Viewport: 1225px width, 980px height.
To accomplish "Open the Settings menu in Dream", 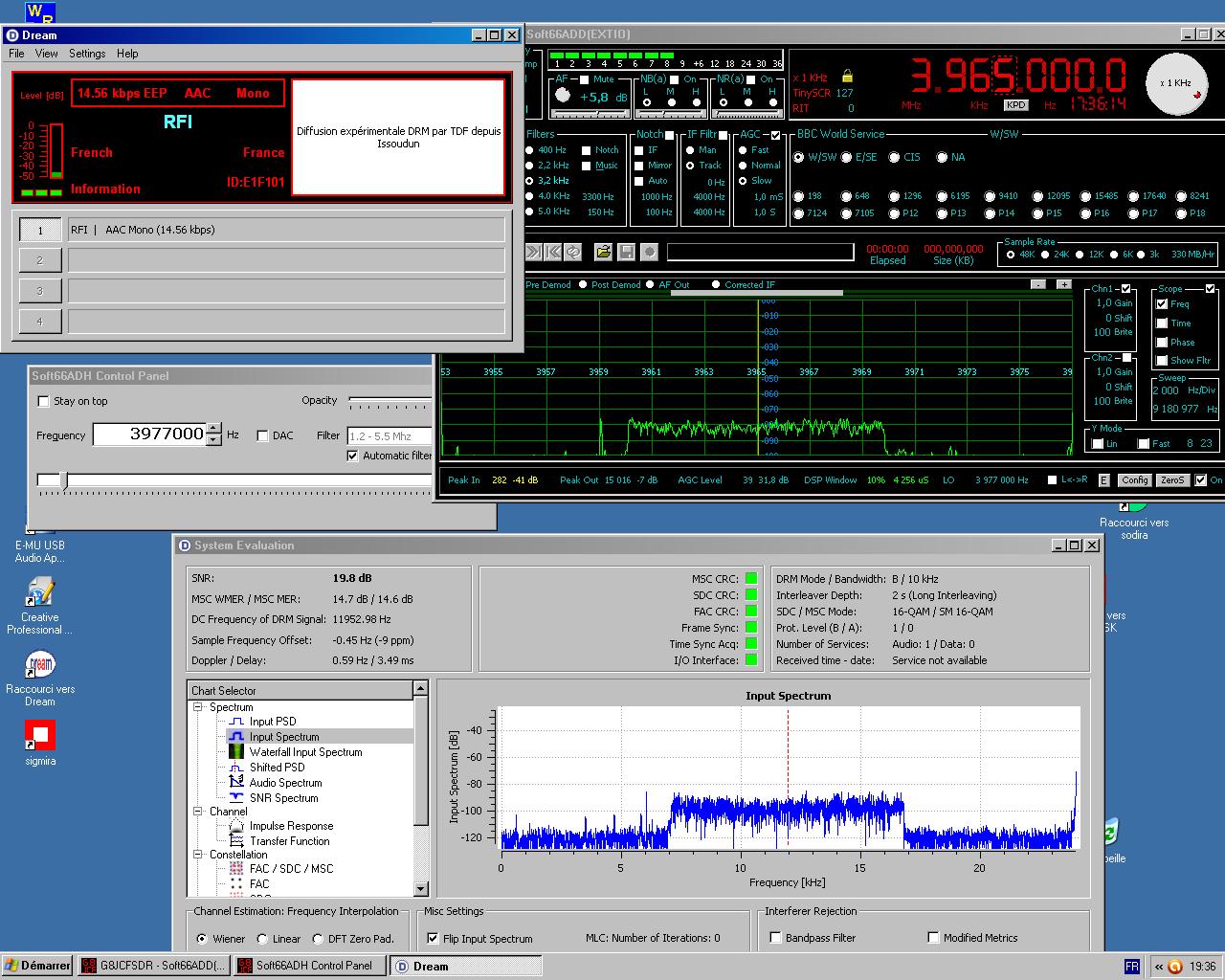I will [x=87, y=54].
